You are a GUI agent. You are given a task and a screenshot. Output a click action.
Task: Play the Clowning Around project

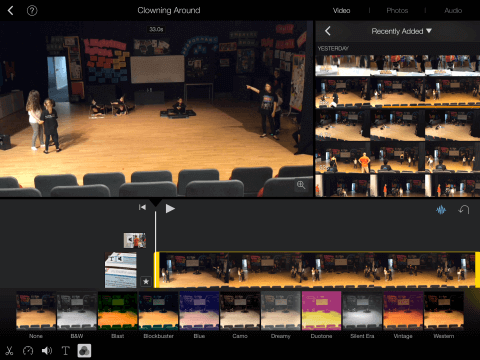click(x=170, y=209)
